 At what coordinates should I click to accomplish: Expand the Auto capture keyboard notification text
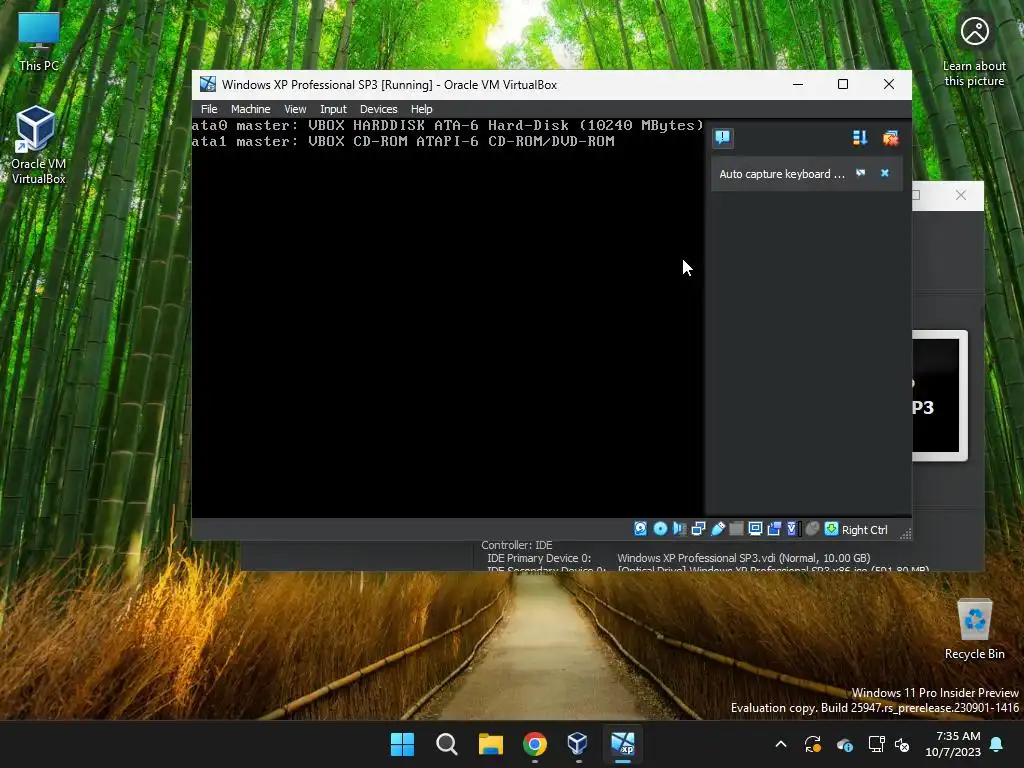click(782, 174)
